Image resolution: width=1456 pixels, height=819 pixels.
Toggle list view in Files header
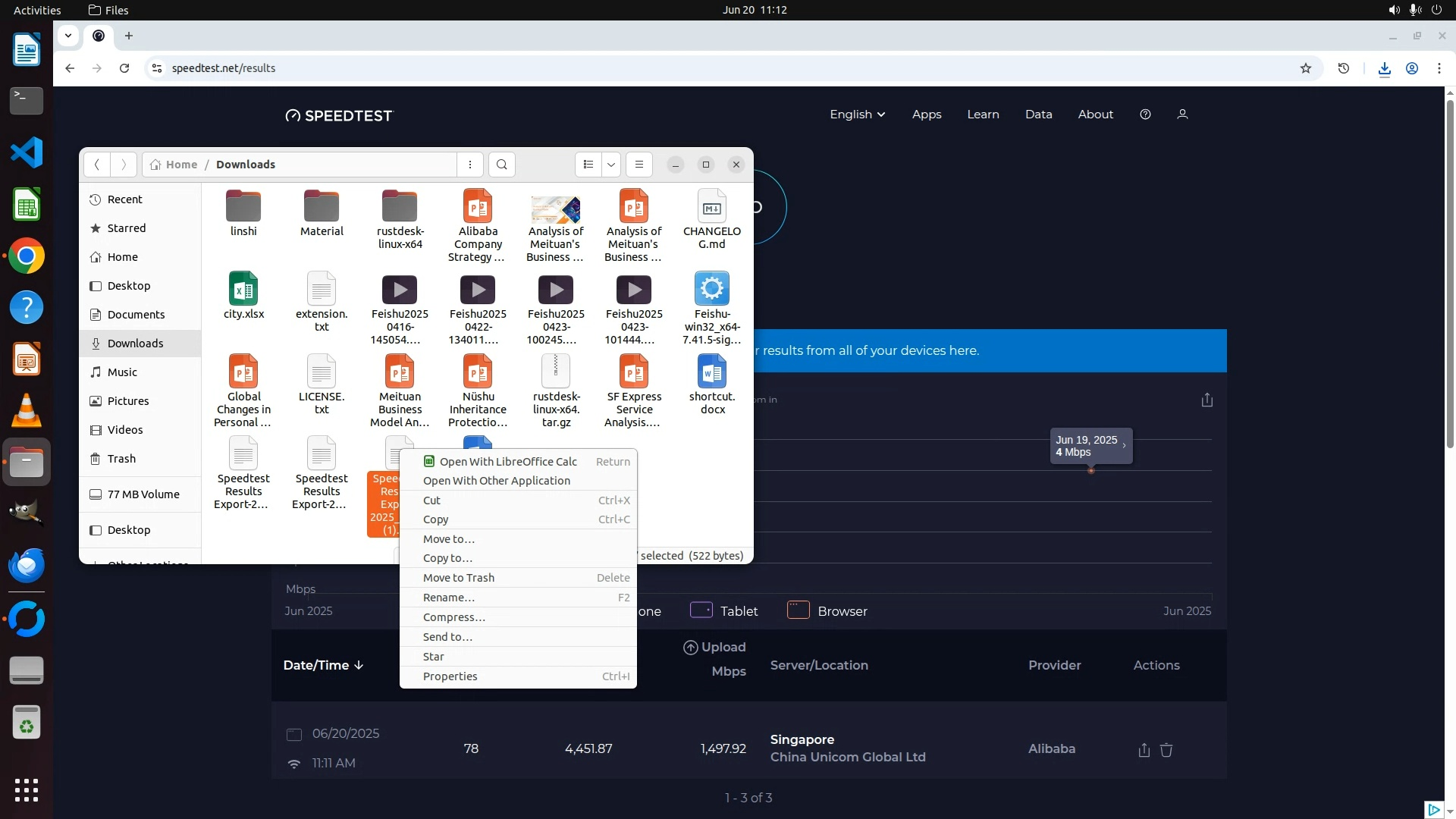588,165
